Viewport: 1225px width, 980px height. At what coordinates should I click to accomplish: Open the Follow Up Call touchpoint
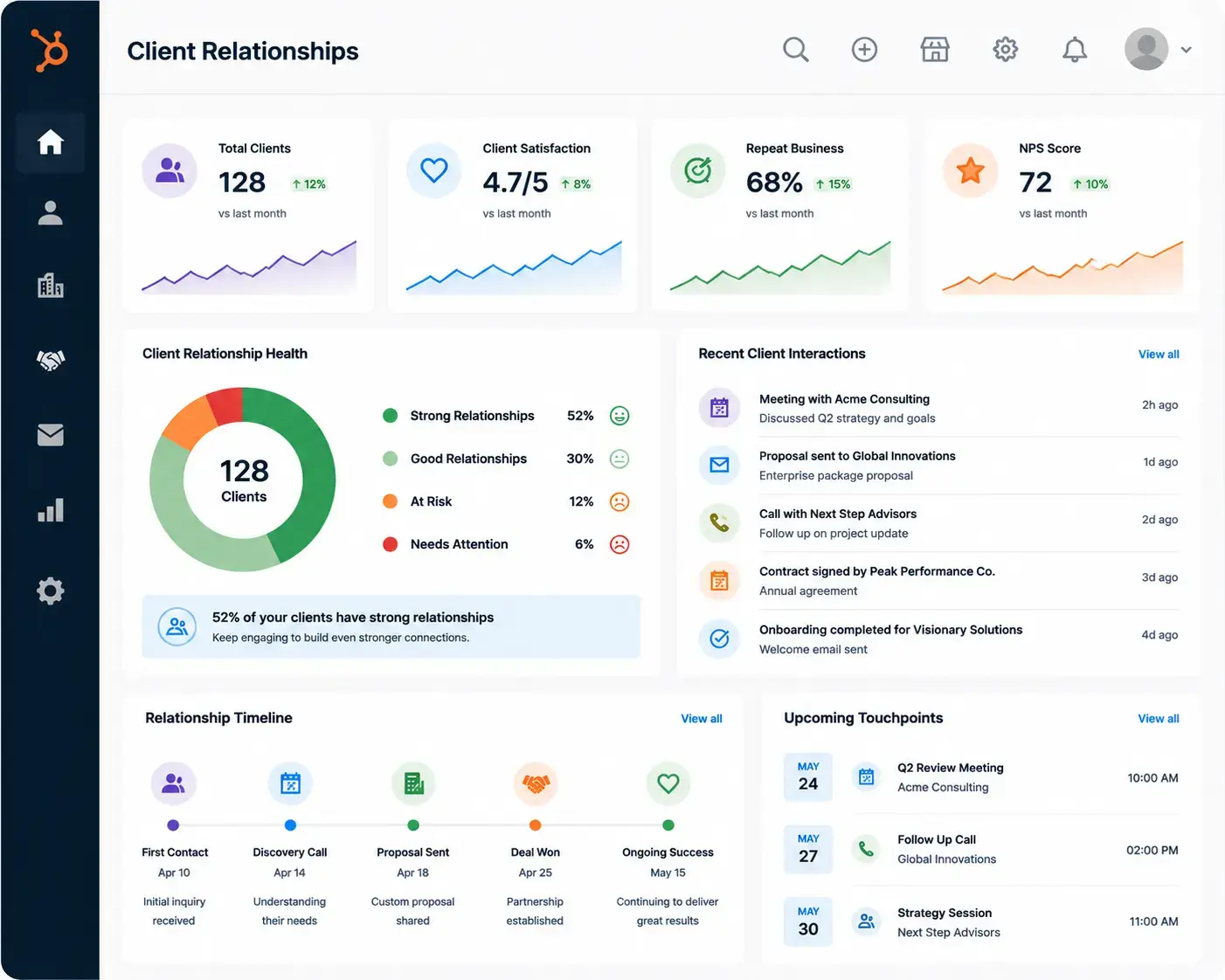point(981,849)
